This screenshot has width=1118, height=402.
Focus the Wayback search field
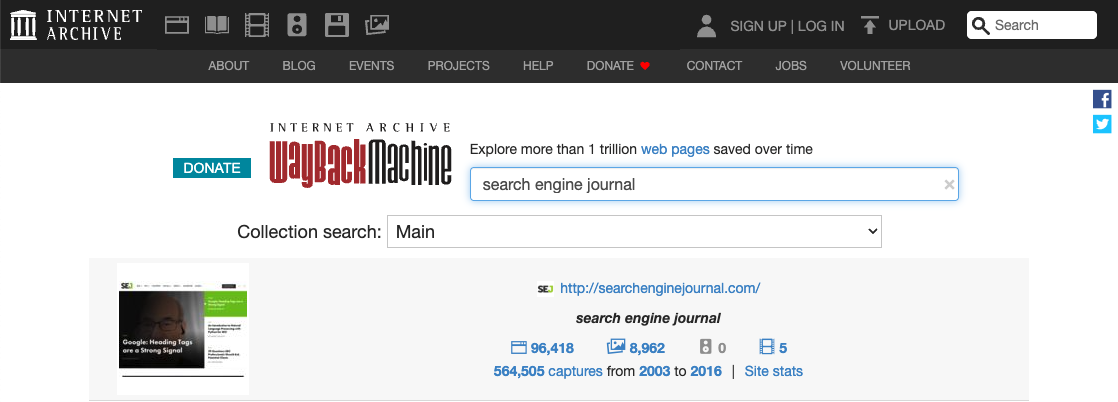714,185
